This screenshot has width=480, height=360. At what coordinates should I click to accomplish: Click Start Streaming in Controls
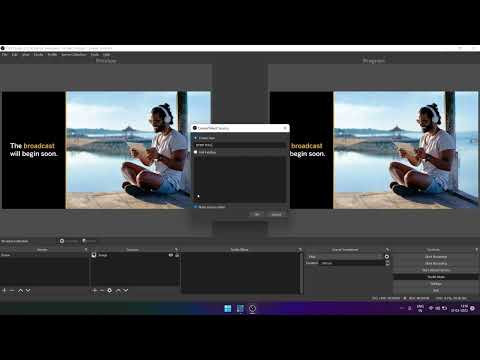pyautogui.click(x=436, y=257)
